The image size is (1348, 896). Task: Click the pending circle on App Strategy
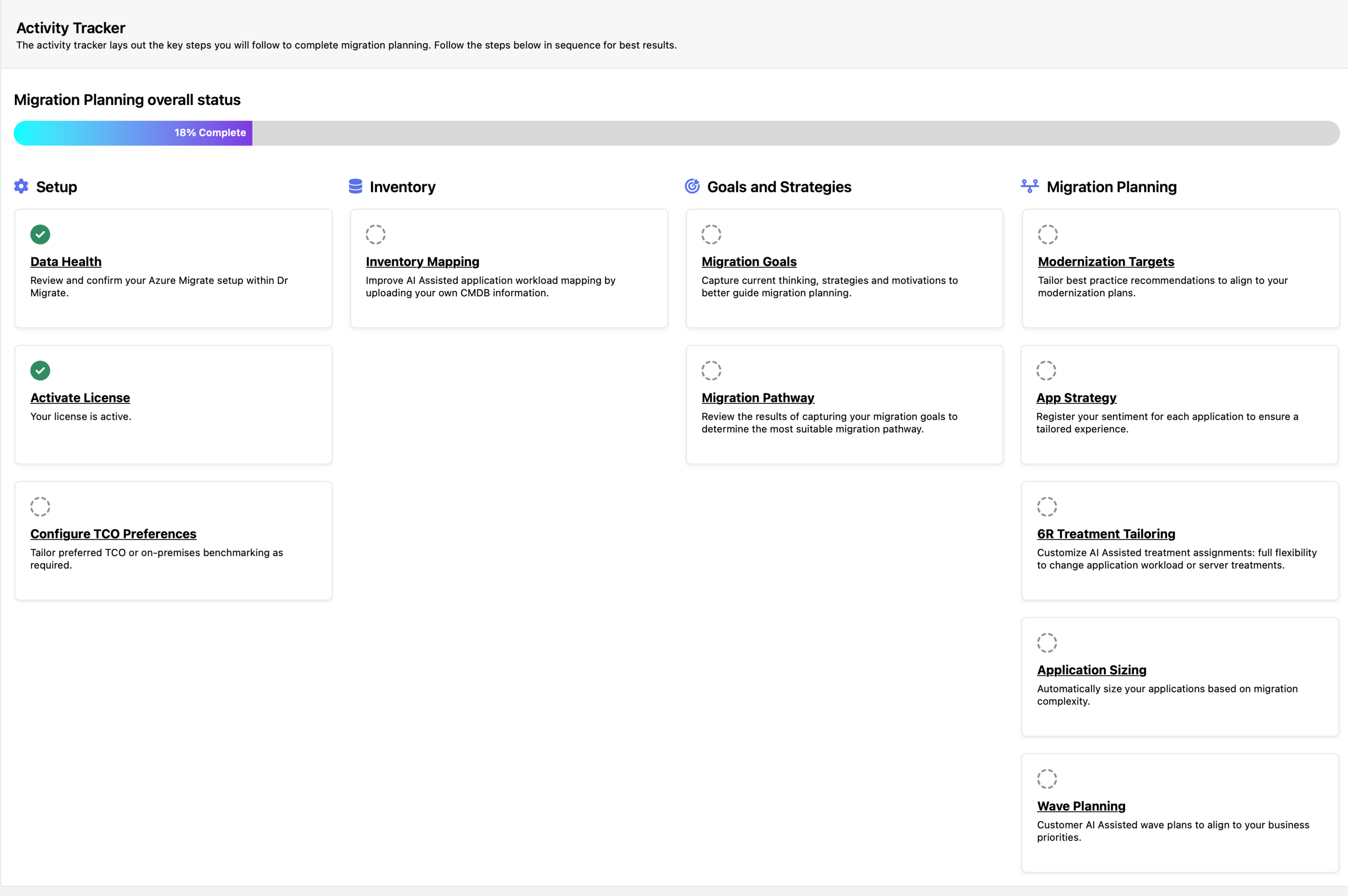click(x=1046, y=370)
